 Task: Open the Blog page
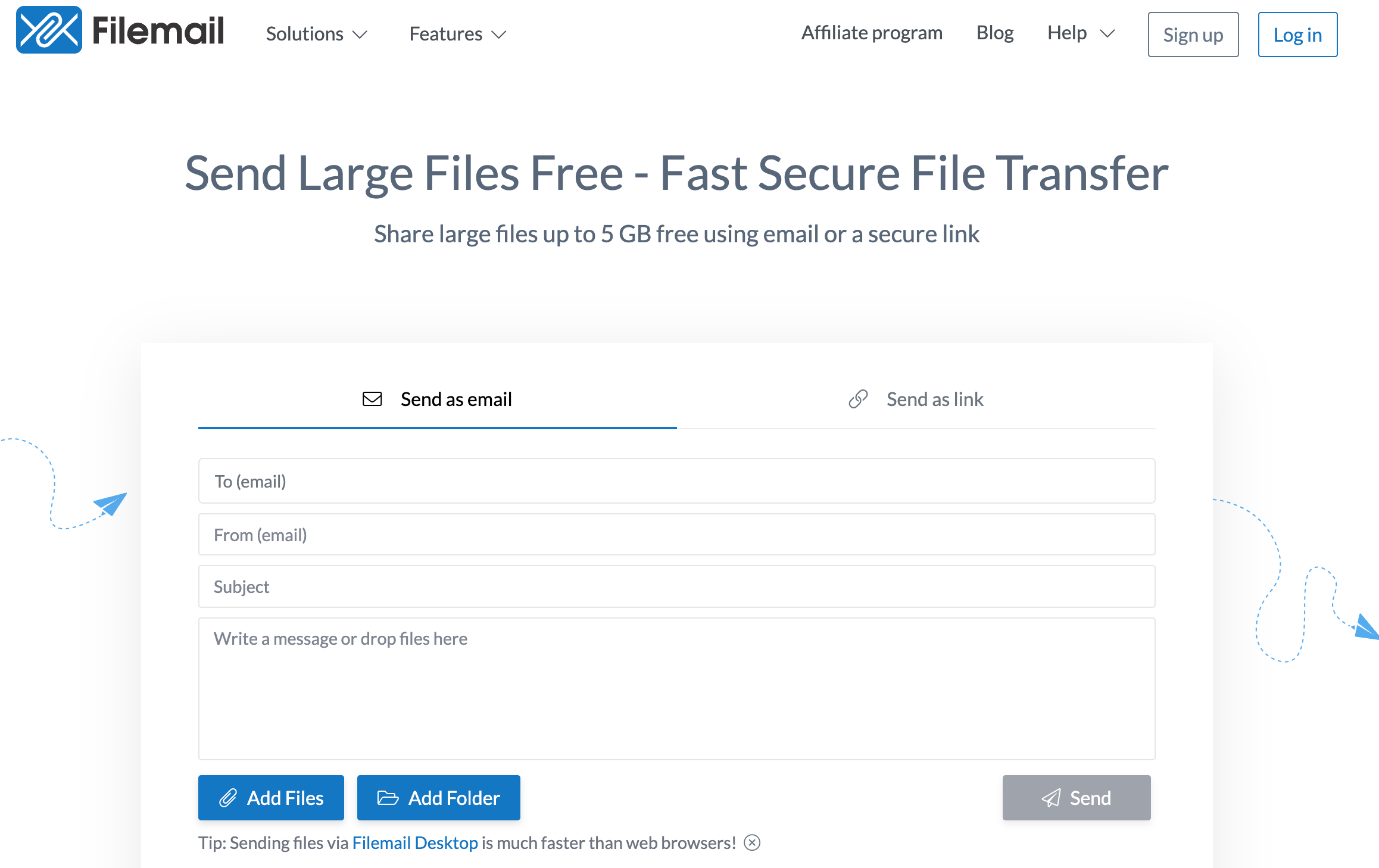(x=995, y=33)
